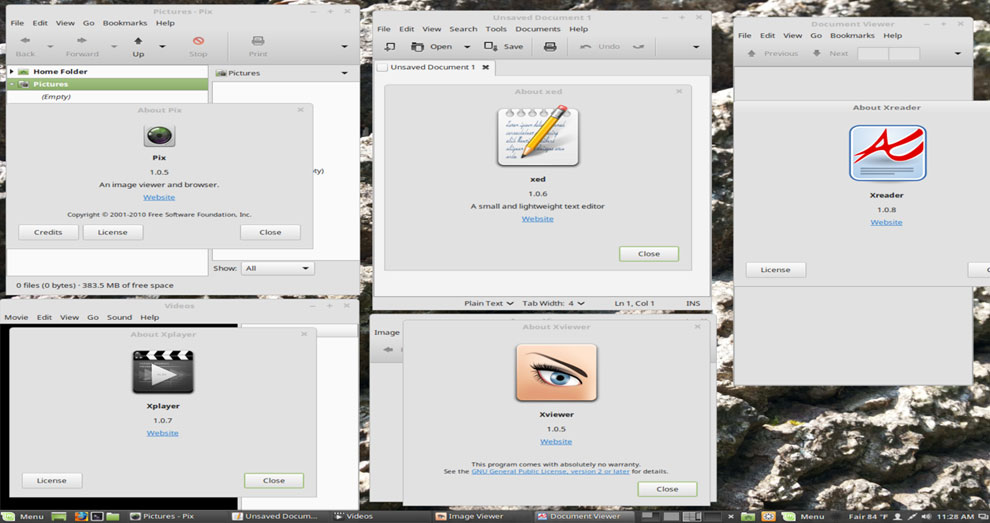Screen dimensions: 990x523
Task: Open the second Menu button on right taskbar
Action: point(803,517)
